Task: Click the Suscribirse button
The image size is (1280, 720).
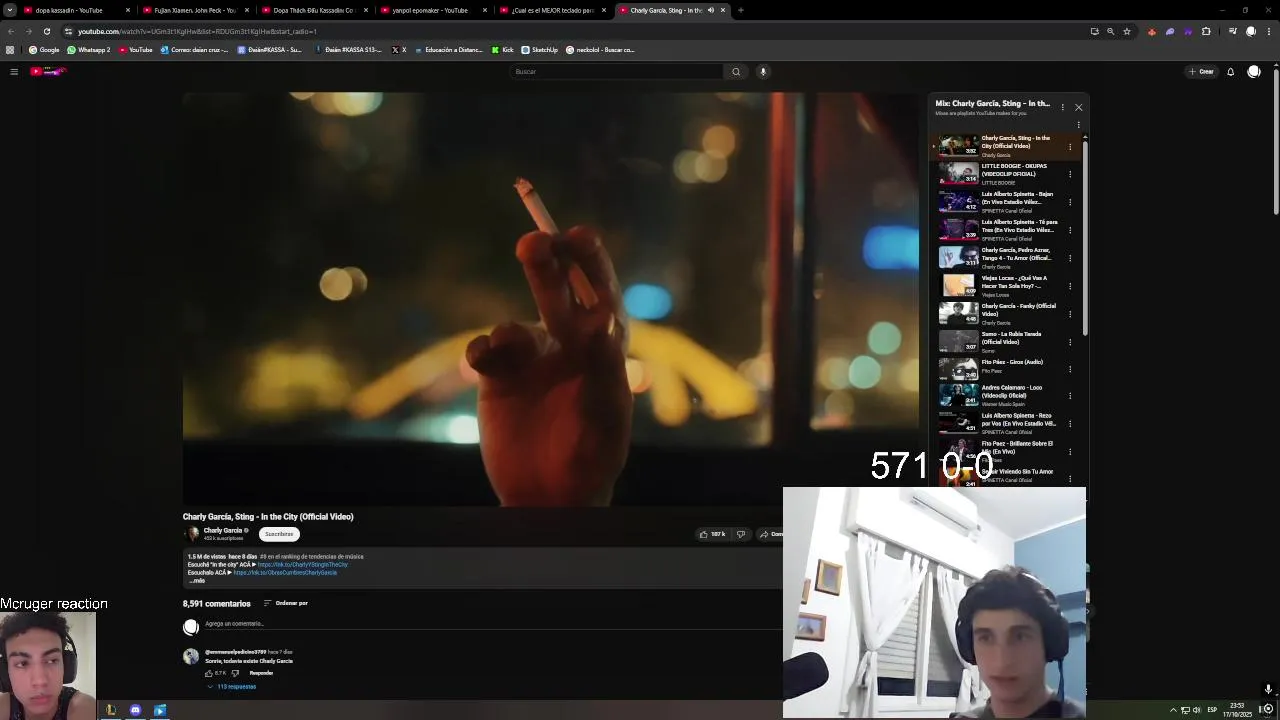Action: coord(279,534)
